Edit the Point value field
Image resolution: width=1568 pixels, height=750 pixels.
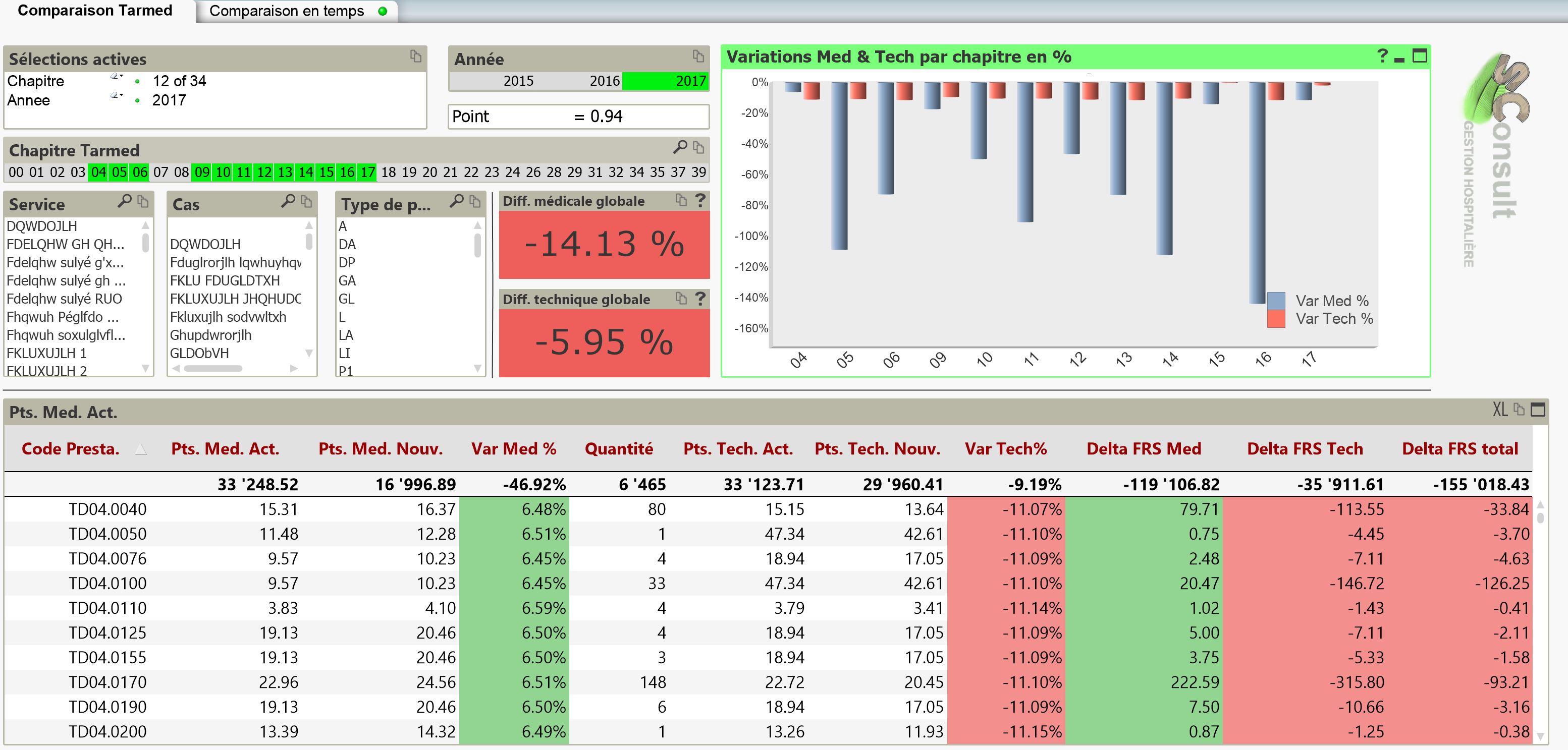579,116
